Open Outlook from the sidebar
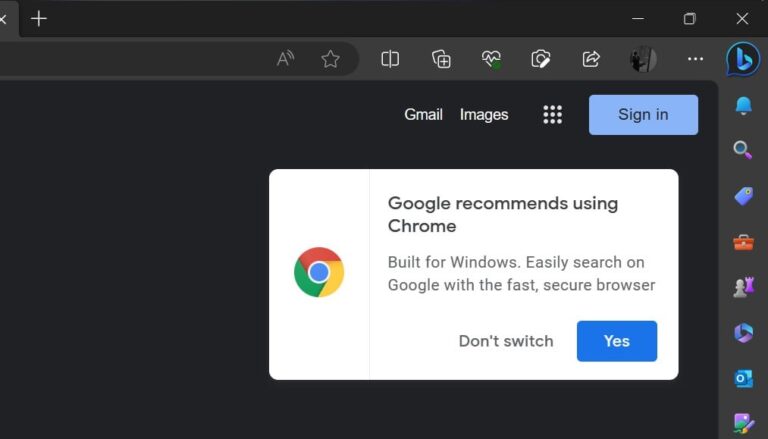768x439 pixels. tap(743, 379)
